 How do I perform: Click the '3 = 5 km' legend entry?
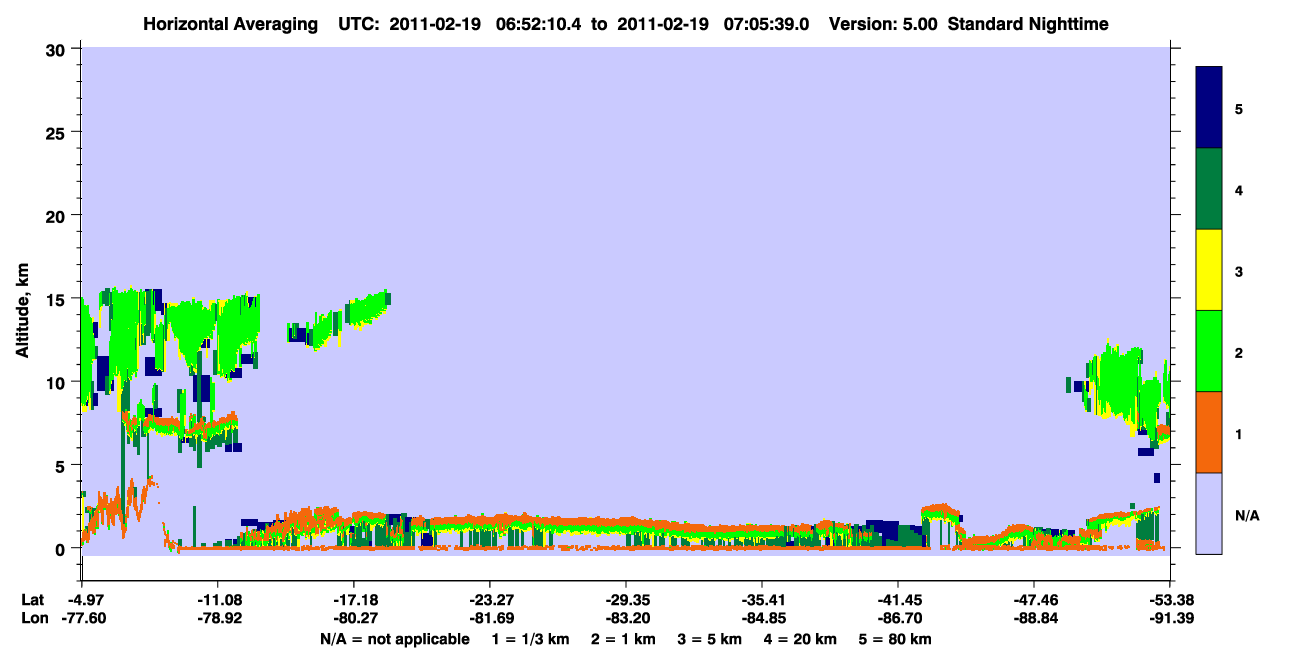click(x=711, y=638)
